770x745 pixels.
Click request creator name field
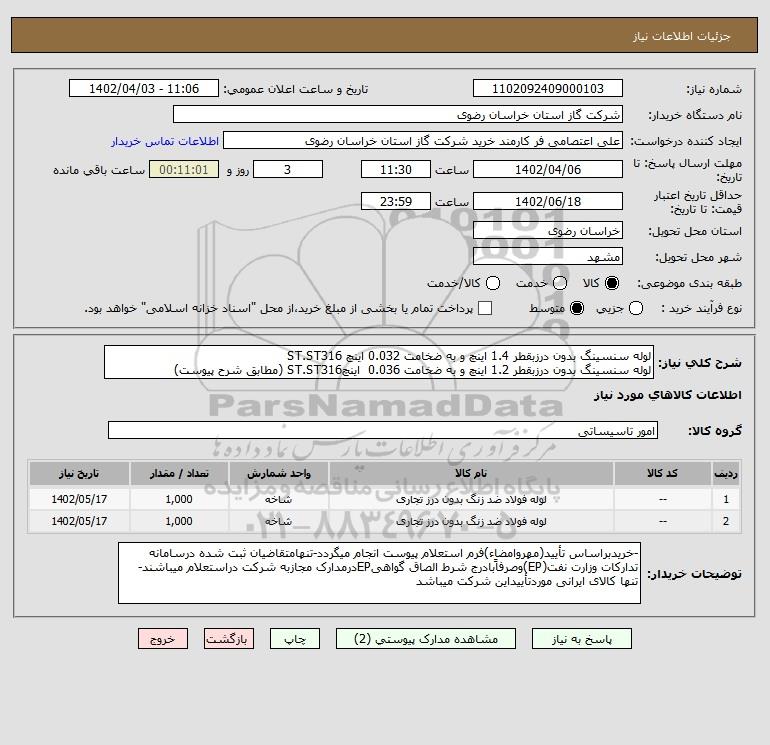[x=423, y=141]
